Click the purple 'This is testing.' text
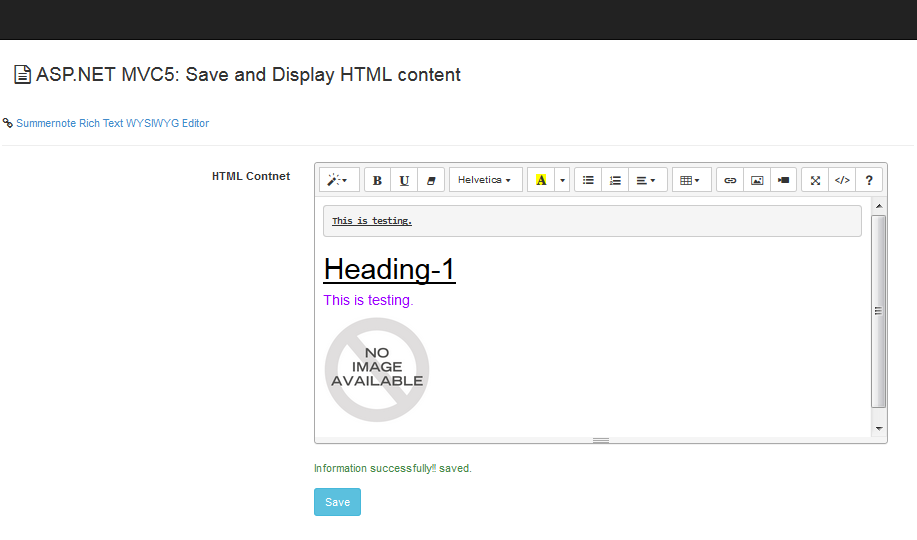 [368, 300]
